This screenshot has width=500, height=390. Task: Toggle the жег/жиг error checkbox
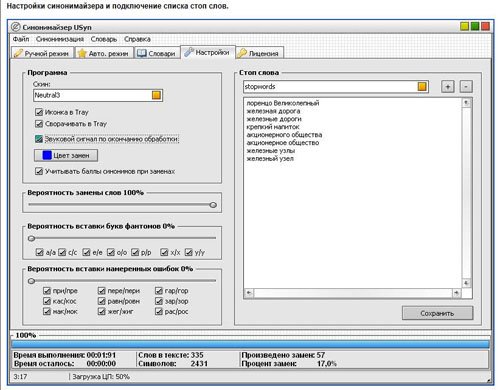[x=102, y=311]
